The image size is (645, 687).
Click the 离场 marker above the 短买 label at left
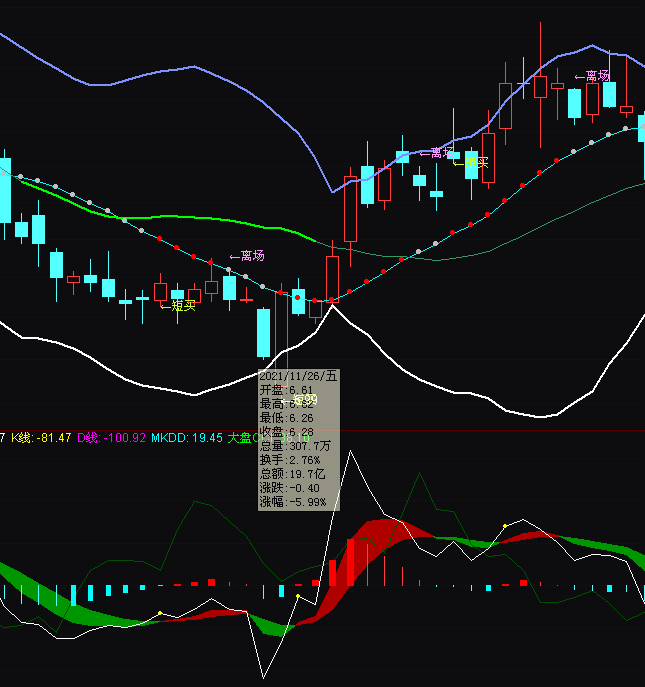[252, 256]
